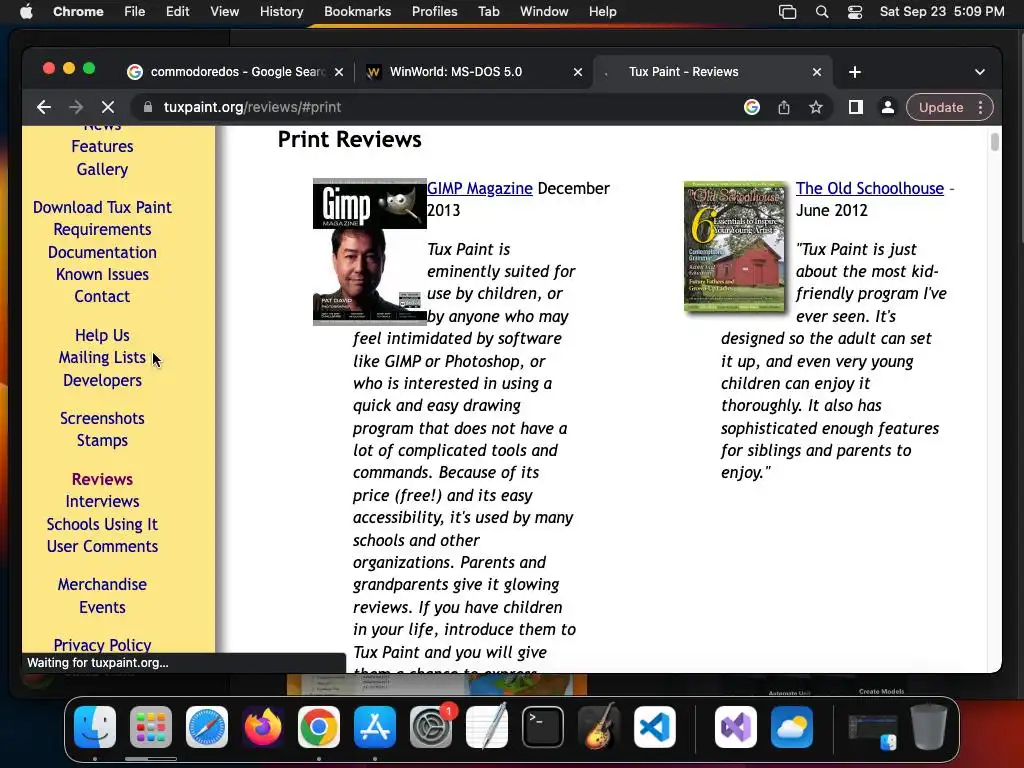Click Download Tux Paint link
The image size is (1024, 768).
tap(103, 207)
